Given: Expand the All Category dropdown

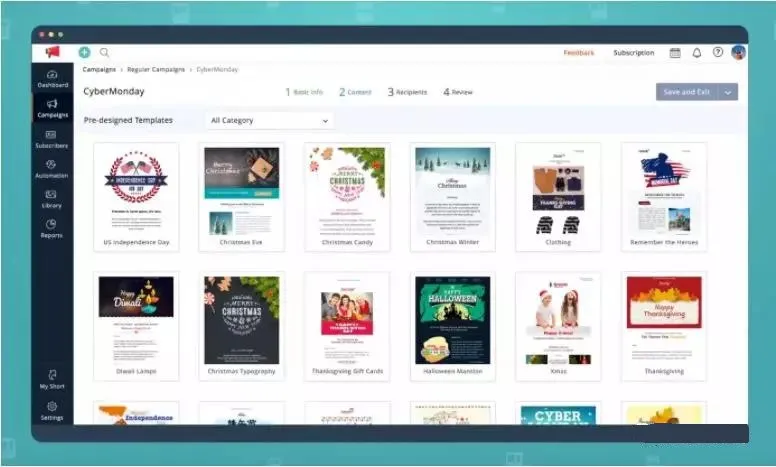Looking at the screenshot, I should (268, 120).
